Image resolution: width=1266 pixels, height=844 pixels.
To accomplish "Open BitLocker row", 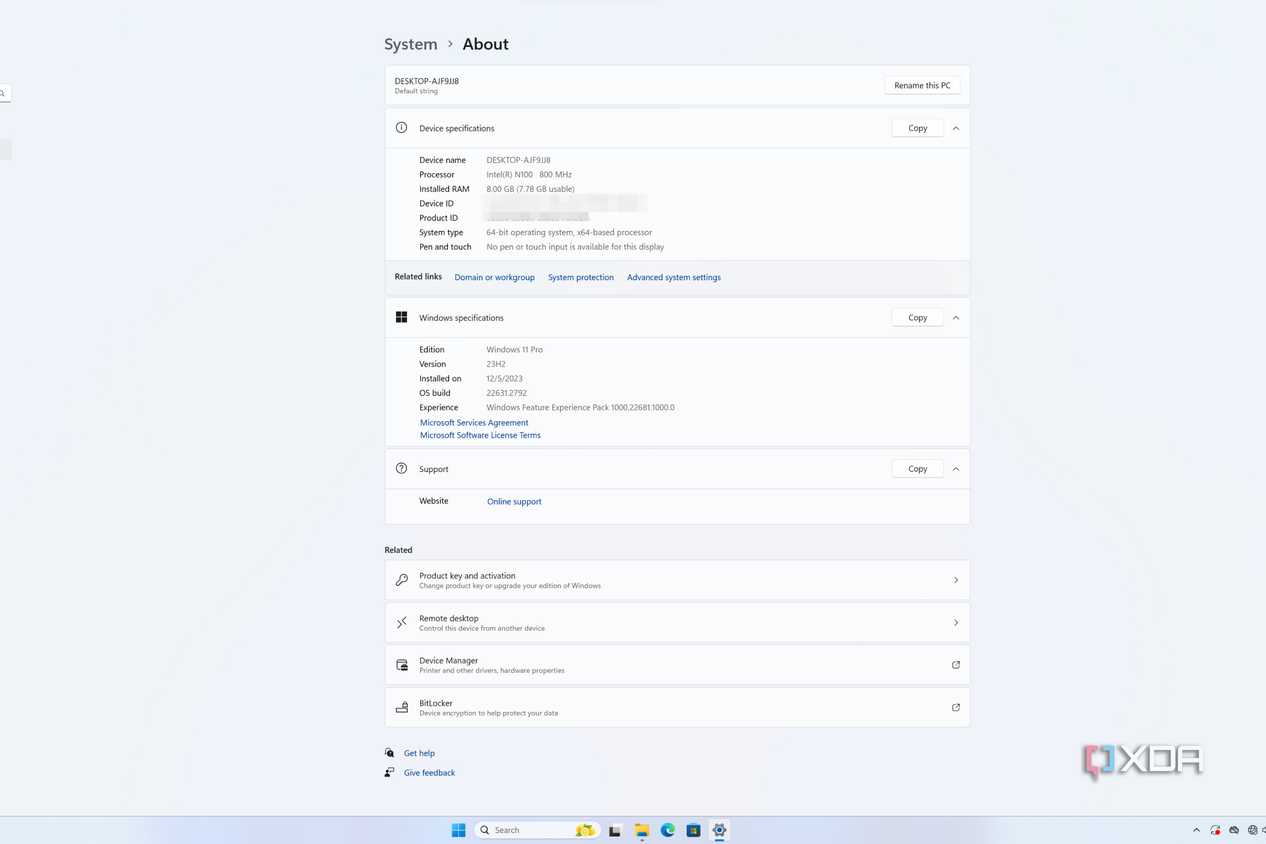I will tap(677, 707).
